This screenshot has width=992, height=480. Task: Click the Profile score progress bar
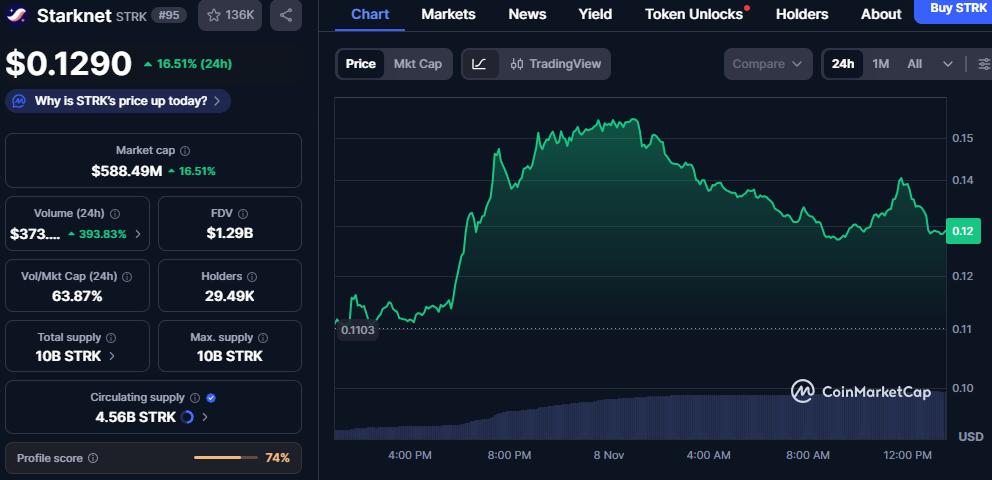coord(225,458)
